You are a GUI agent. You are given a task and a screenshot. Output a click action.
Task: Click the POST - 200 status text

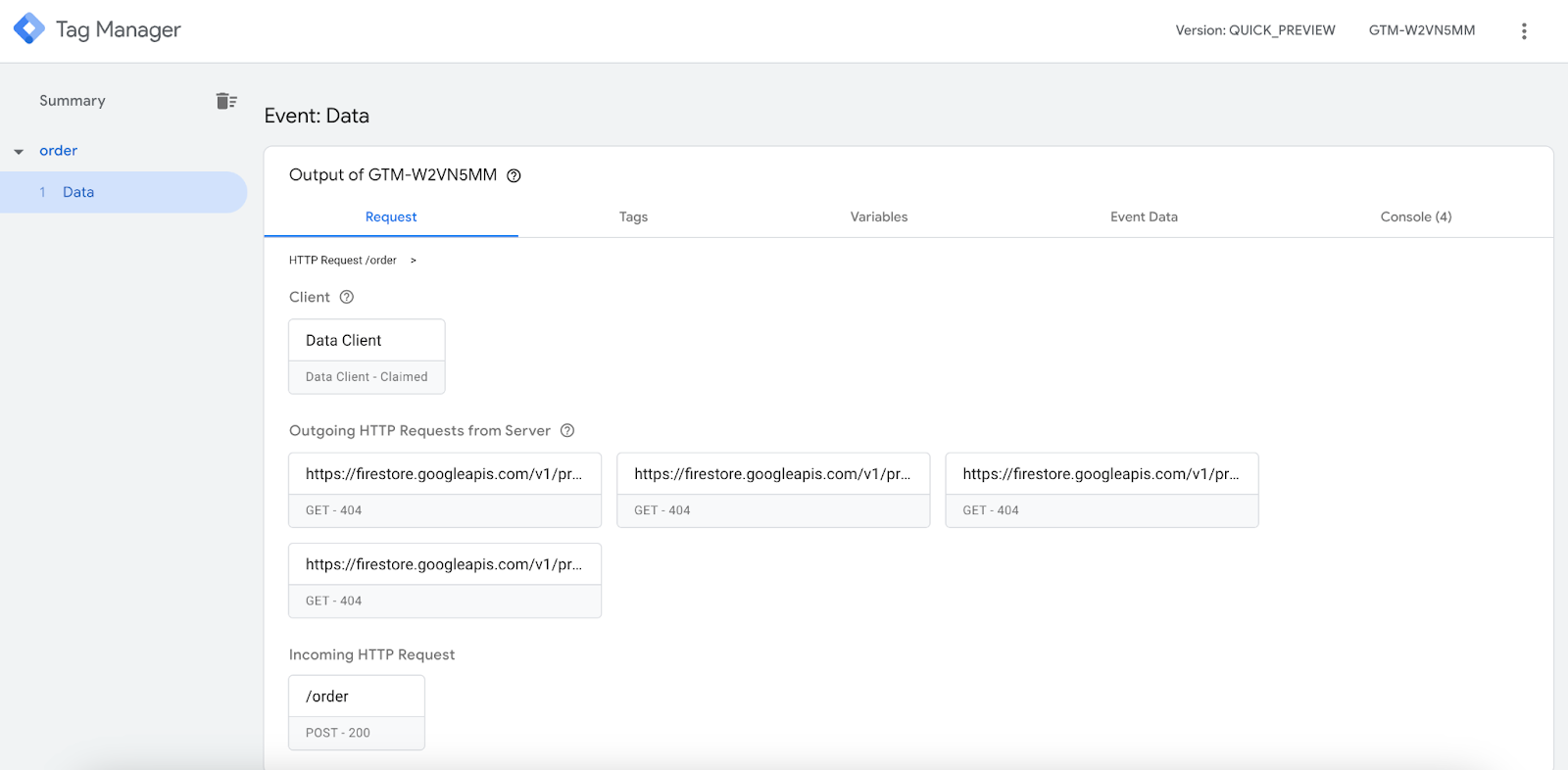(338, 733)
